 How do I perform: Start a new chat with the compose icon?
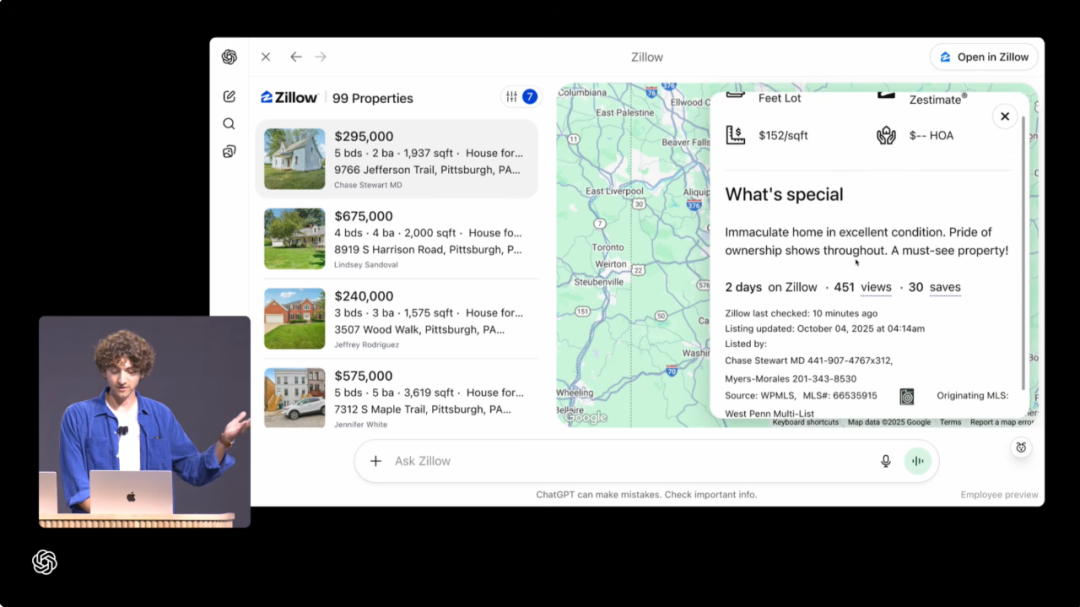229,97
